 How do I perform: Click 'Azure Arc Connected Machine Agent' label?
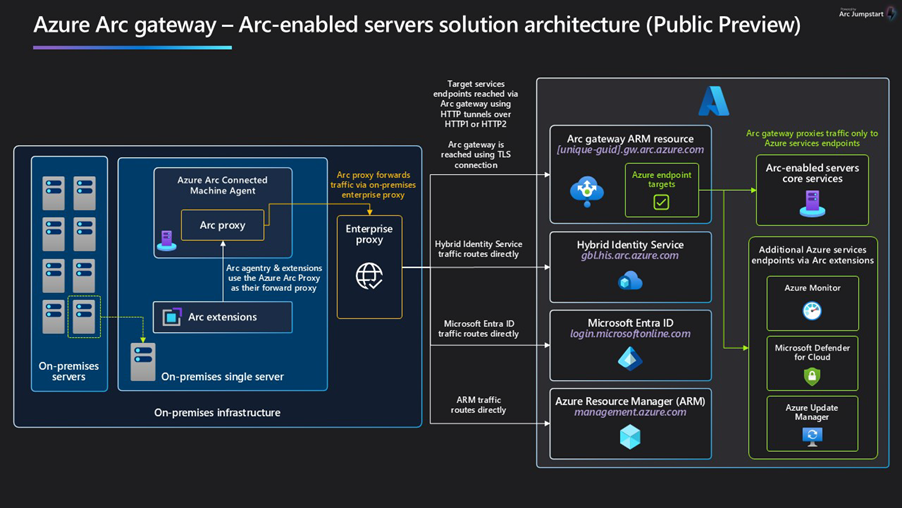[222, 185]
